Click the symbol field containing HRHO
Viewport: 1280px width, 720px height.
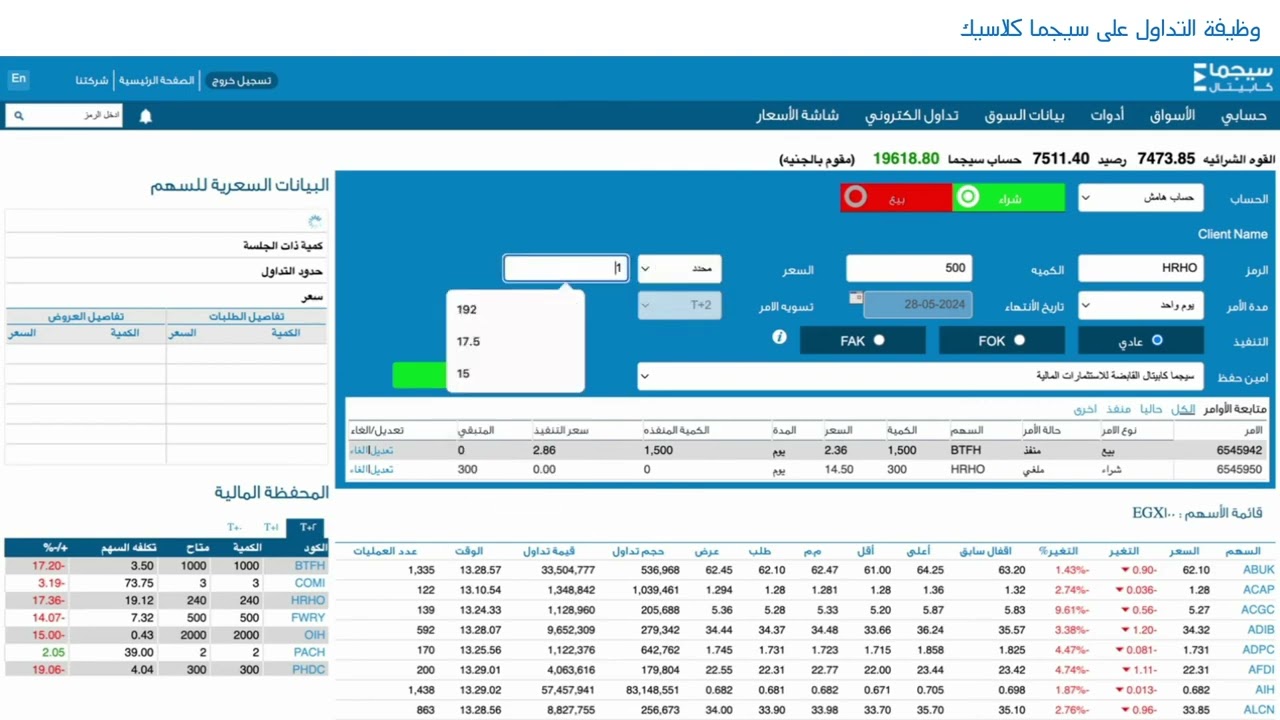pyautogui.click(x=1141, y=268)
